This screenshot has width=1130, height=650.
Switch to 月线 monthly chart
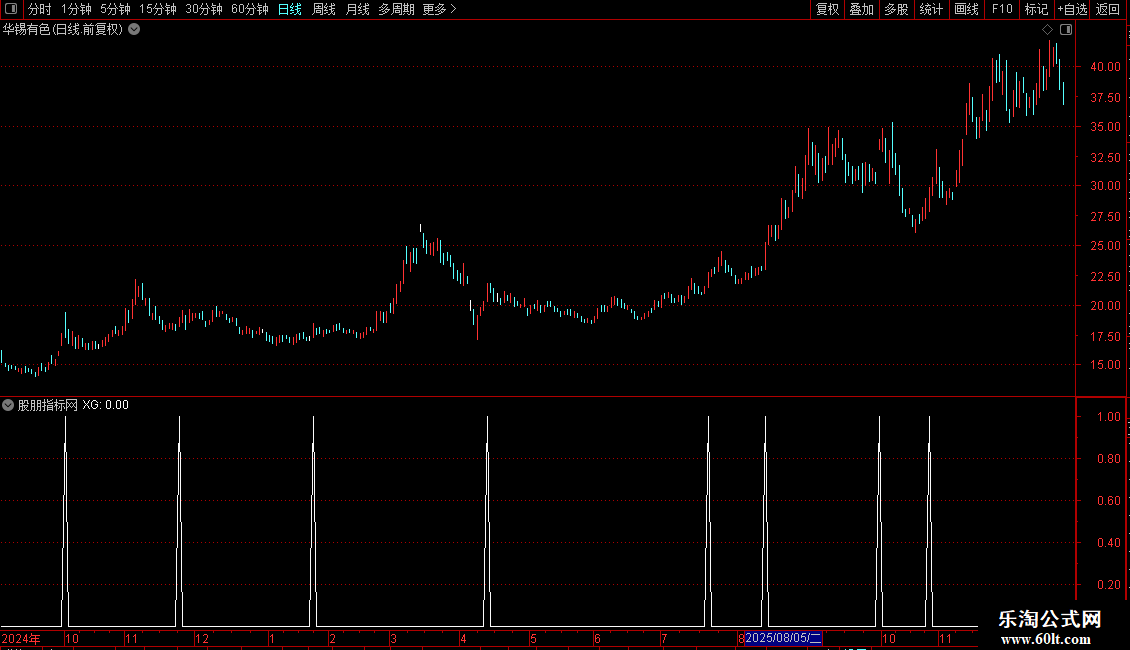pyautogui.click(x=357, y=9)
